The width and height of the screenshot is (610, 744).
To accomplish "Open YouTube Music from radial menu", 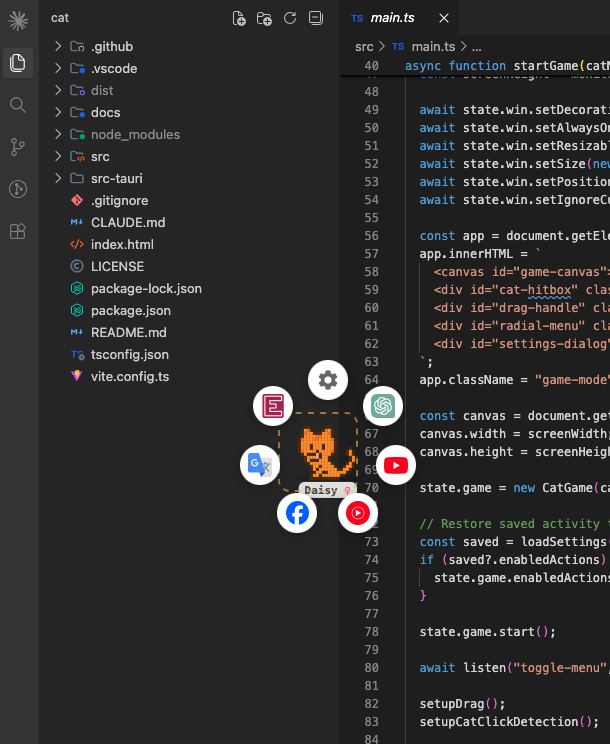I will (358, 513).
